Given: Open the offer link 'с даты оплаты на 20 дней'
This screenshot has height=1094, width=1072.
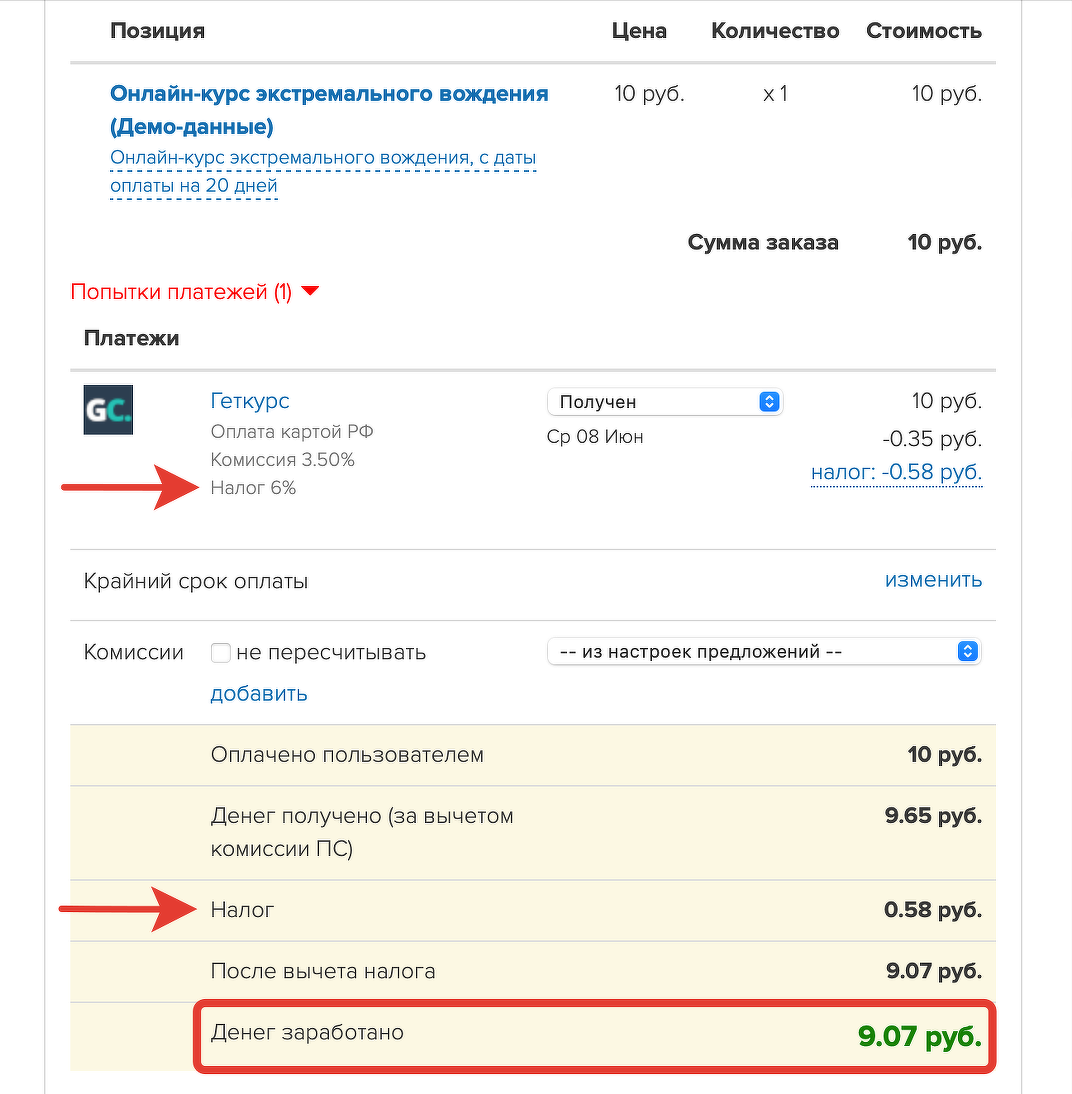Looking at the screenshot, I should pos(322,172).
